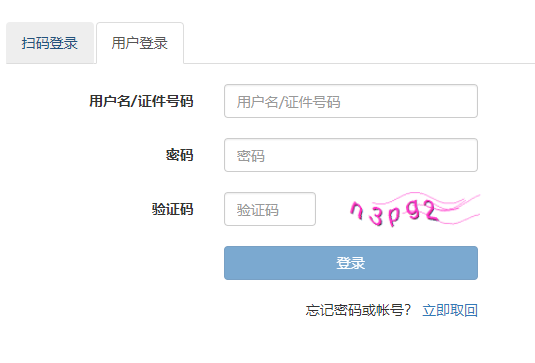Viewport: 535px width, 363px height.
Task: Switch to the 扫码登录 tab
Action: [50, 43]
